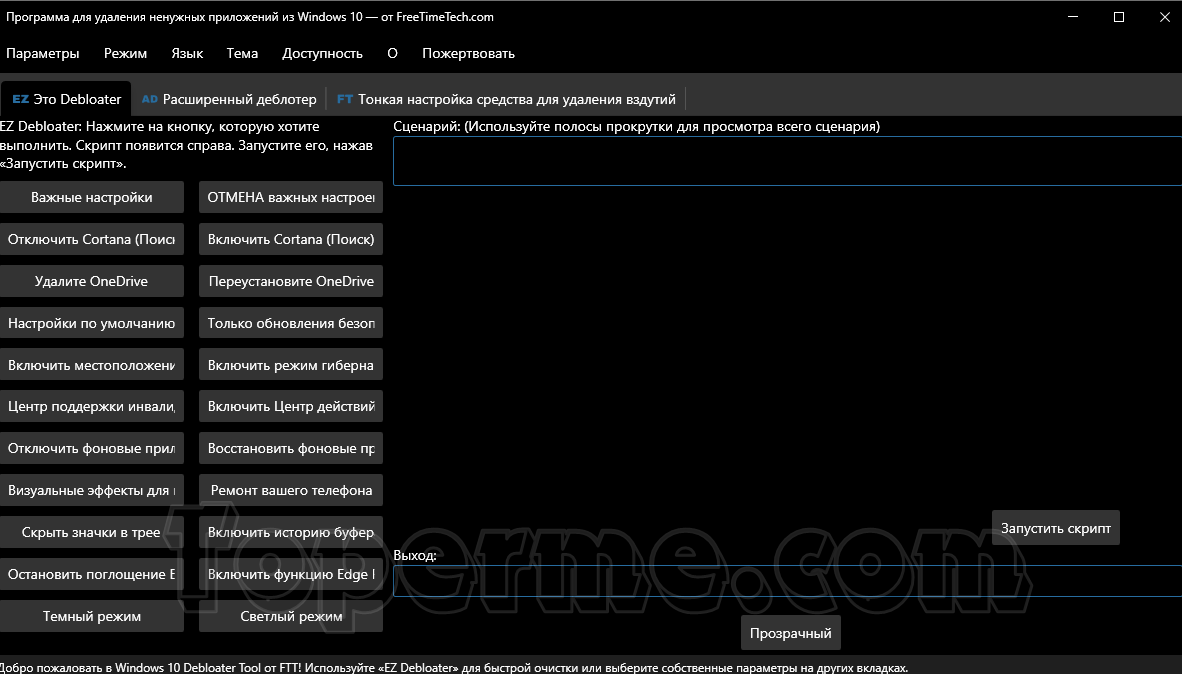Click the Удалите OneDrive button
1182x674 pixels.
click(92, 281)
